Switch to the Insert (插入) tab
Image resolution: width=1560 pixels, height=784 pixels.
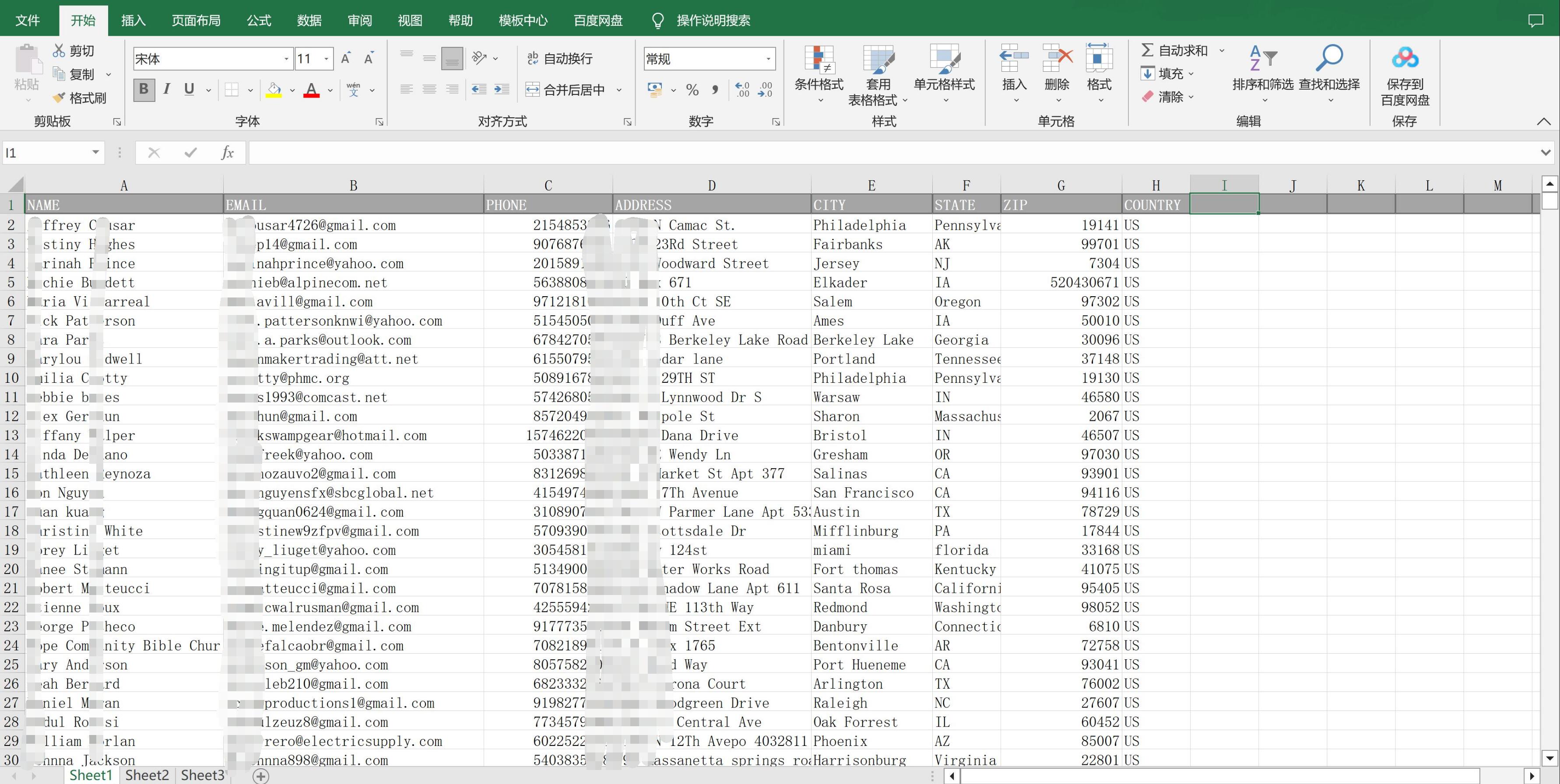pyautogui.click(x=133, y=21)
